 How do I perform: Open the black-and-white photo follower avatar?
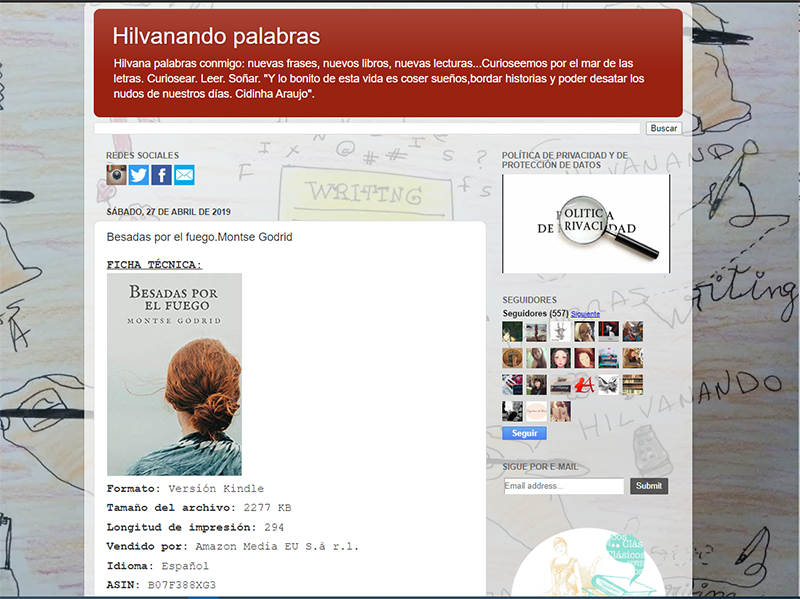pos(512,411)
